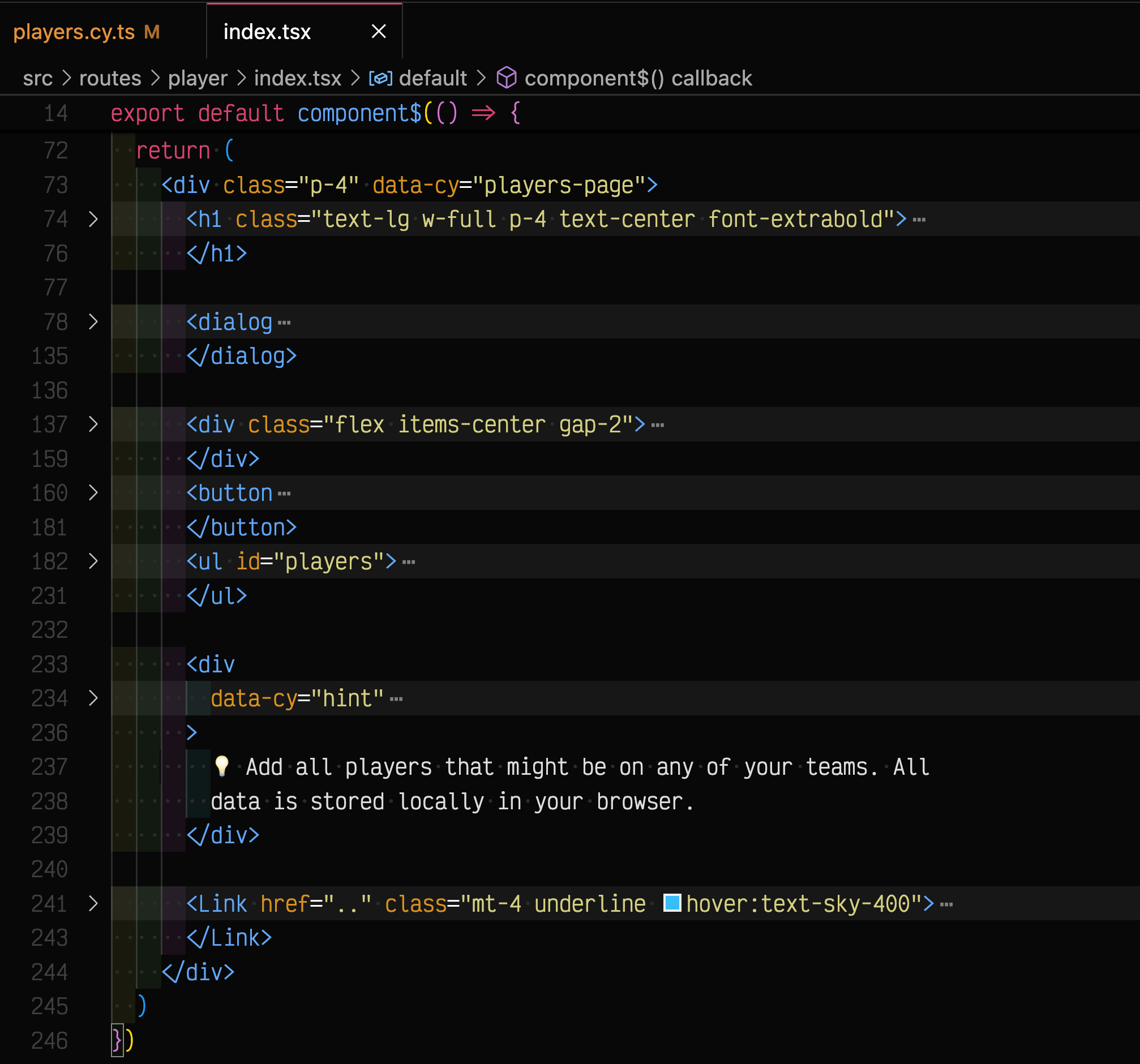Unfold the button element at line 160
The width and height of the screenshot is (1140, 1064).
pyautogui.click(x=93, y=492)
